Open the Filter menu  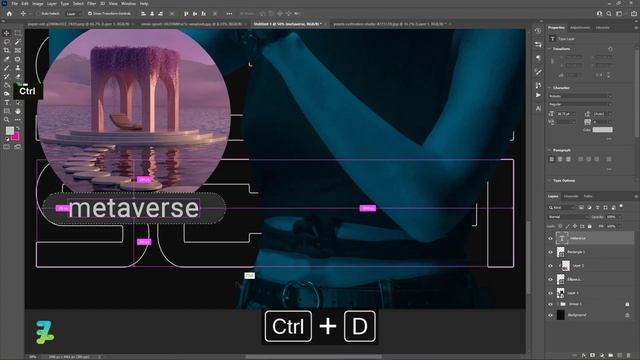pyautogui.click(x=92, y=4)
